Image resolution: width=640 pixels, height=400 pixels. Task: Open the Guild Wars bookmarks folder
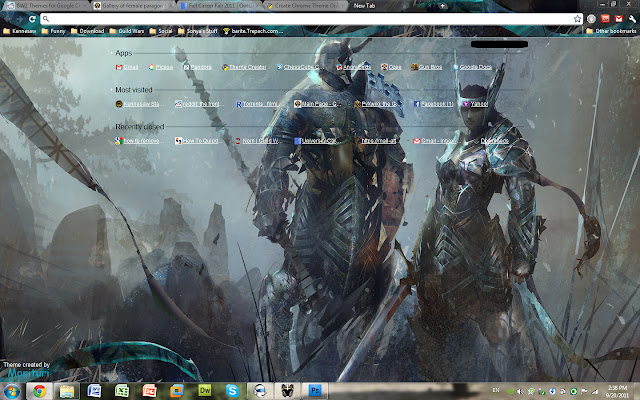point(127,31)
